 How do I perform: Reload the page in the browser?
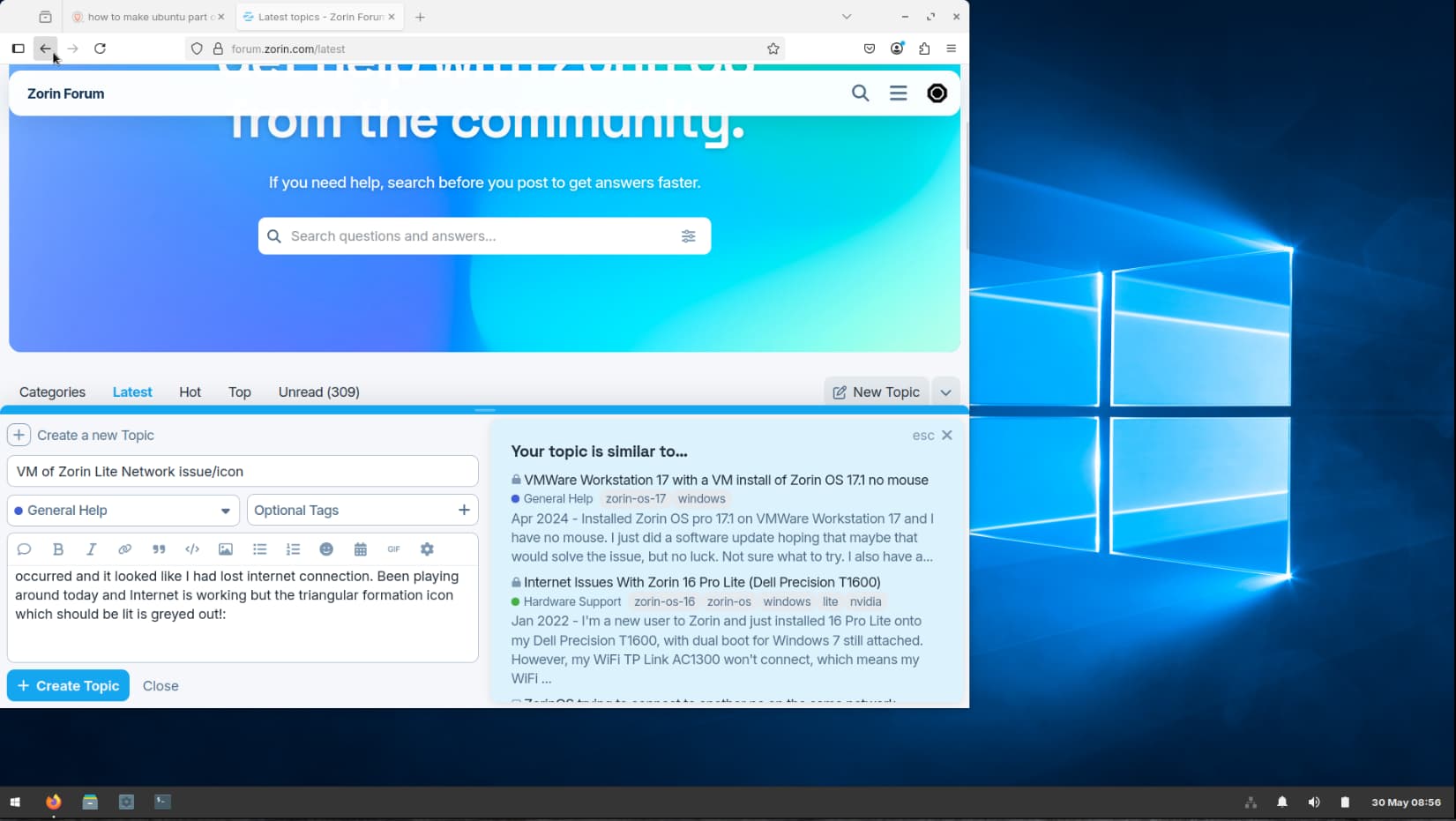(101, 49)
